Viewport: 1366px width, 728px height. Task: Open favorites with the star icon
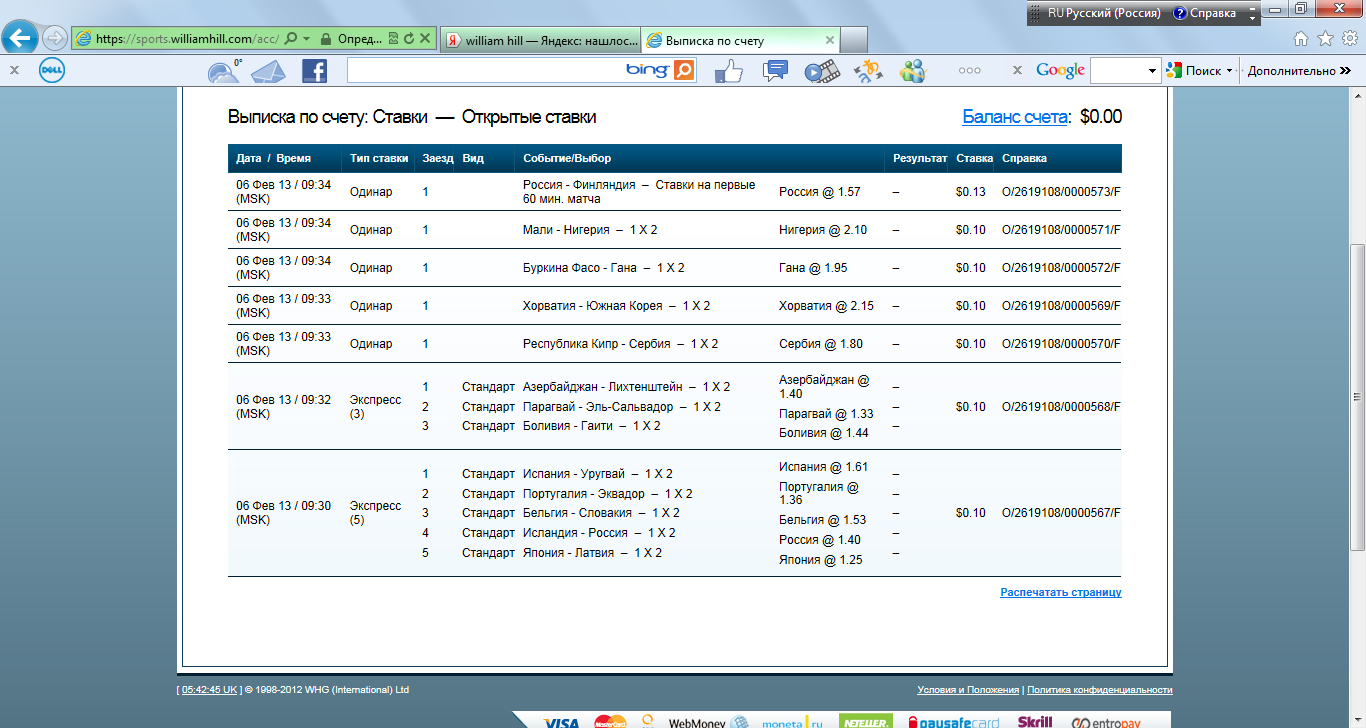coord(1325,39)
